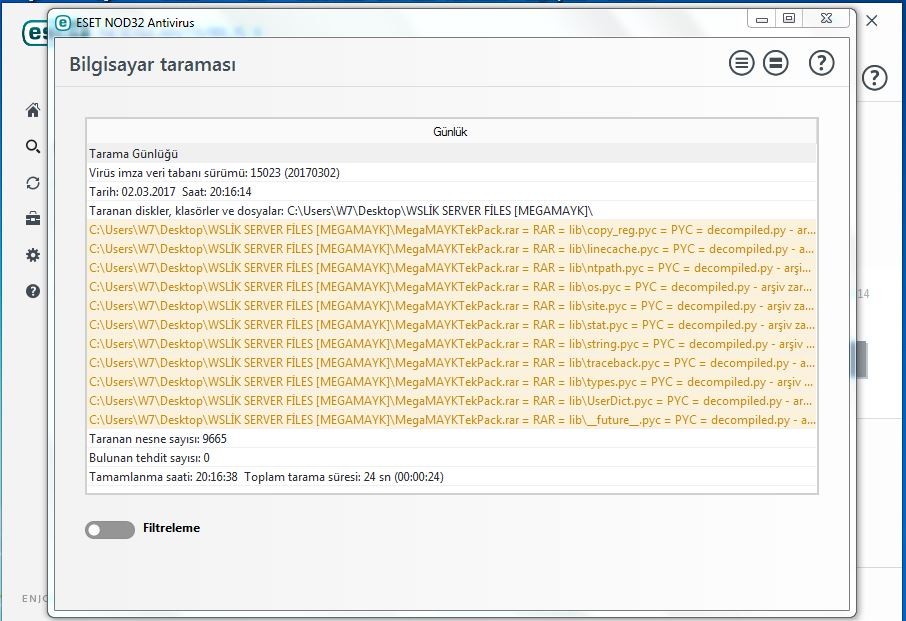Select the lib\string.pyc log row
Viewport: 906px width, 621px height.
tap(452, 344)
